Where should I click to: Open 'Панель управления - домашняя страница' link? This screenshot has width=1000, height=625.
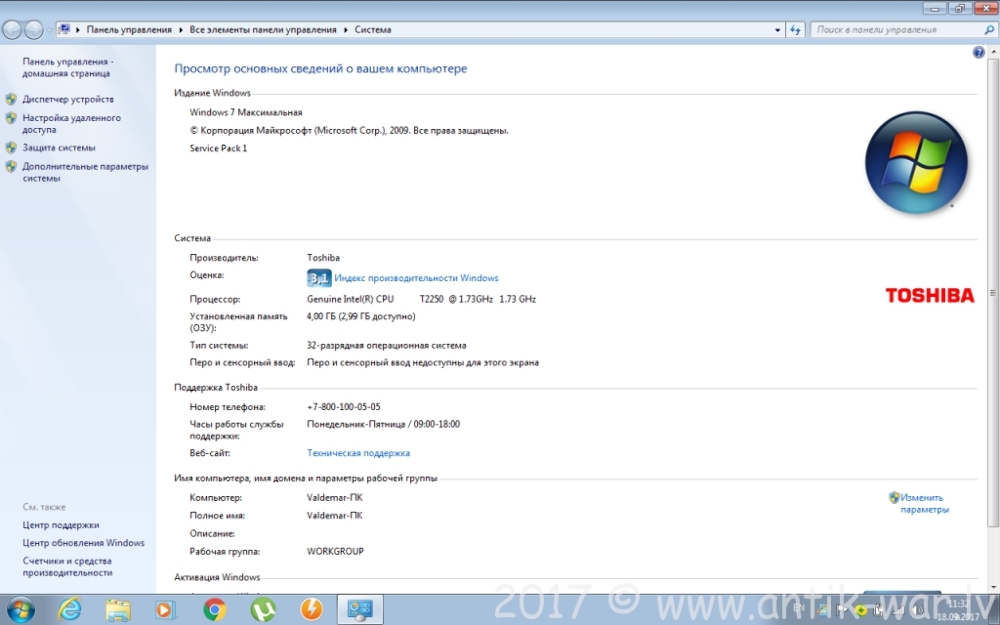[x=68, y=68]
